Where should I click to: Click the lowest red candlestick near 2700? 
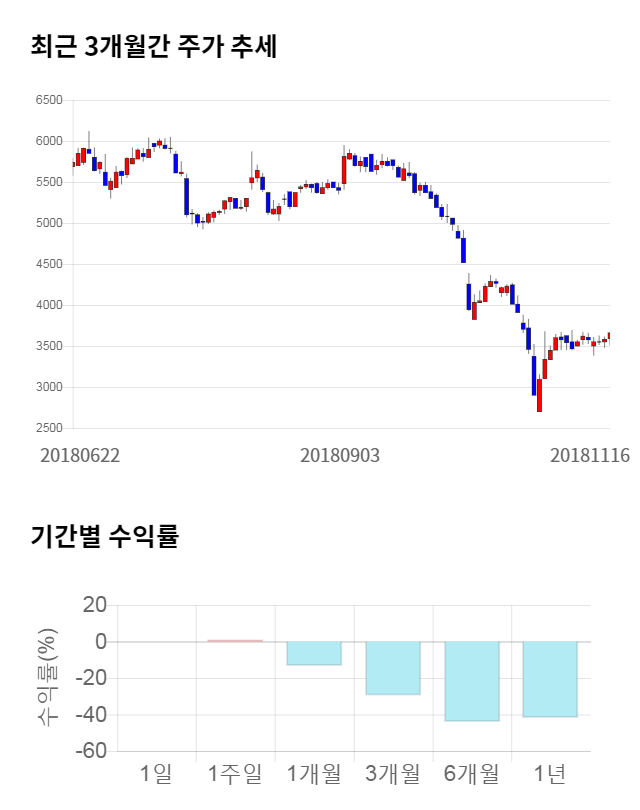click(539, 395)
